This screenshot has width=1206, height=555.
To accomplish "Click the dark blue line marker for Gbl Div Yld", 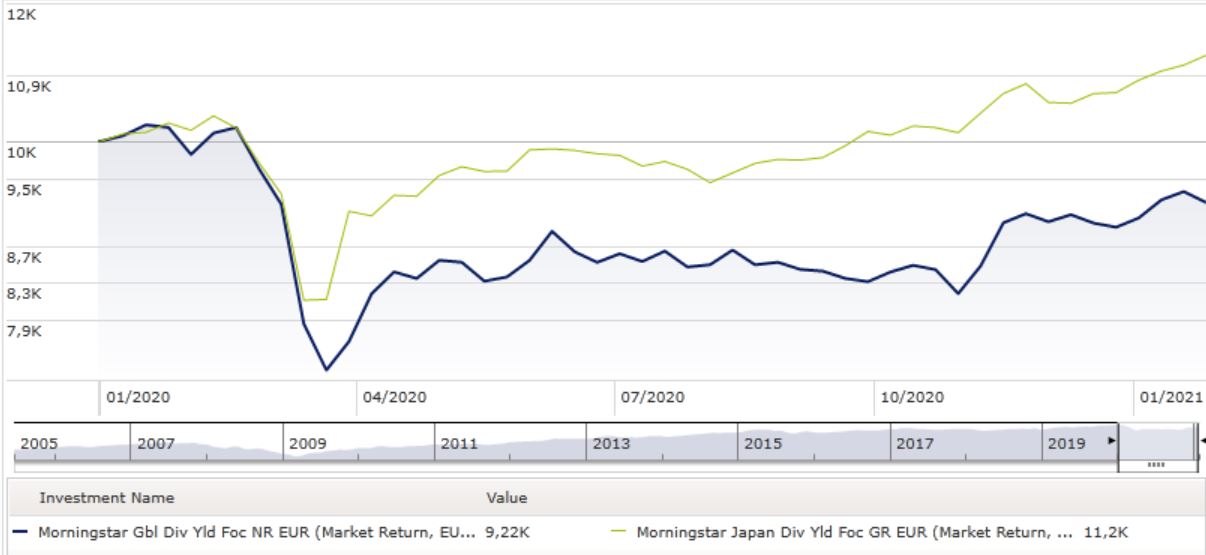I will tap(22, 532).
